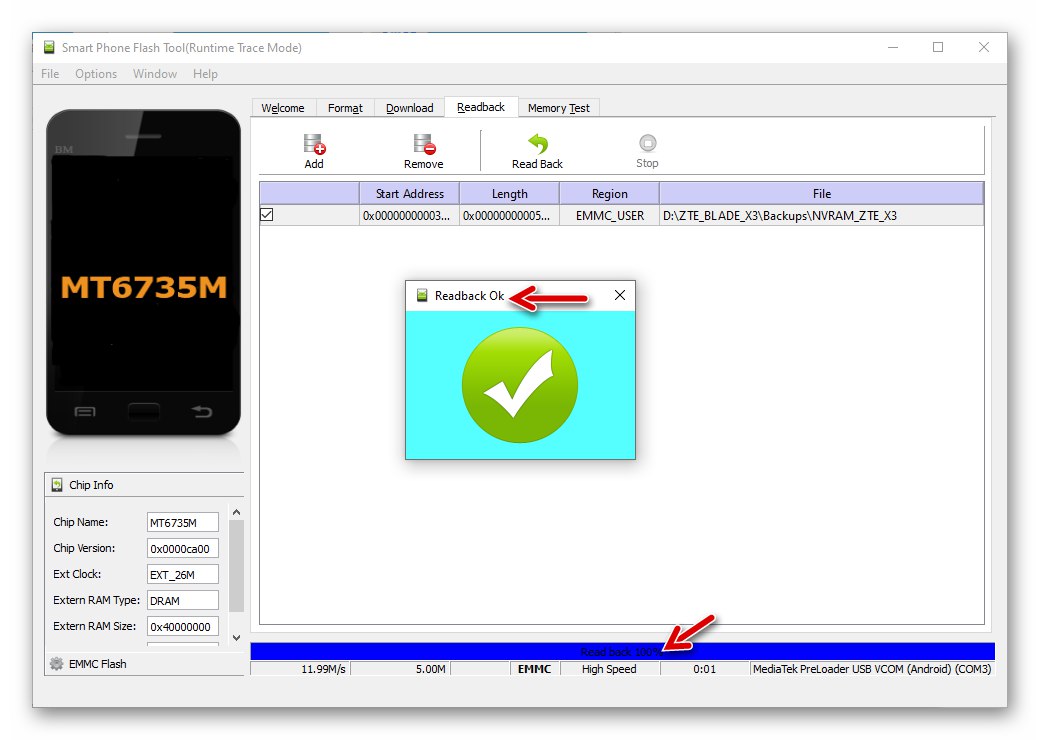Click the EMMC_USER region cell
Screen dimensions: 1040x740
point(610,216)
